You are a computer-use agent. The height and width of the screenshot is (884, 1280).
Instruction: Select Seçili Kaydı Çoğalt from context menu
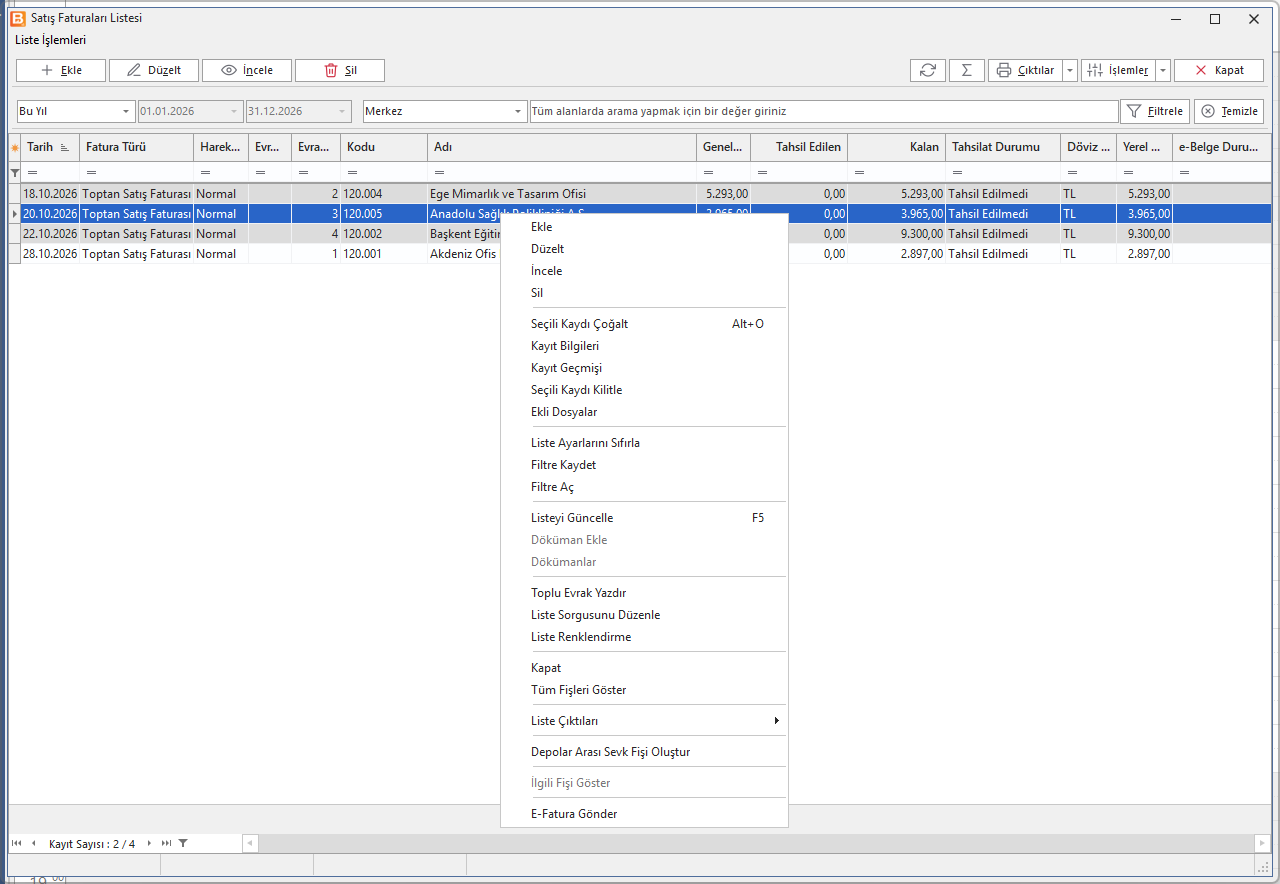[x=644, y=324]
